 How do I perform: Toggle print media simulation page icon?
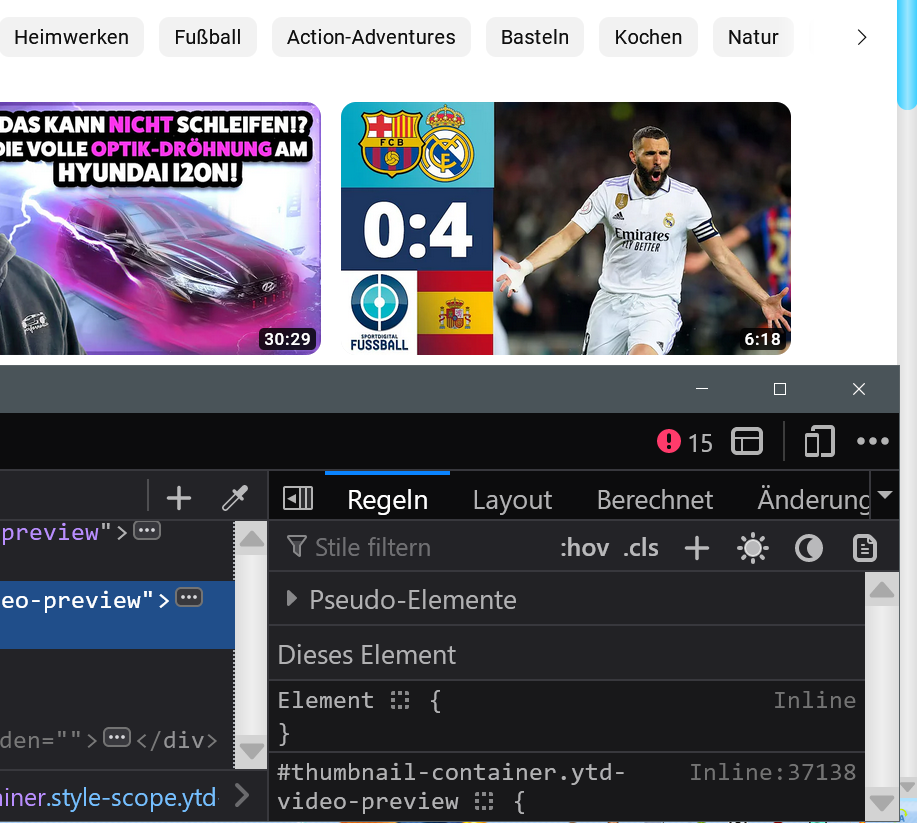[x=864, y=548]
